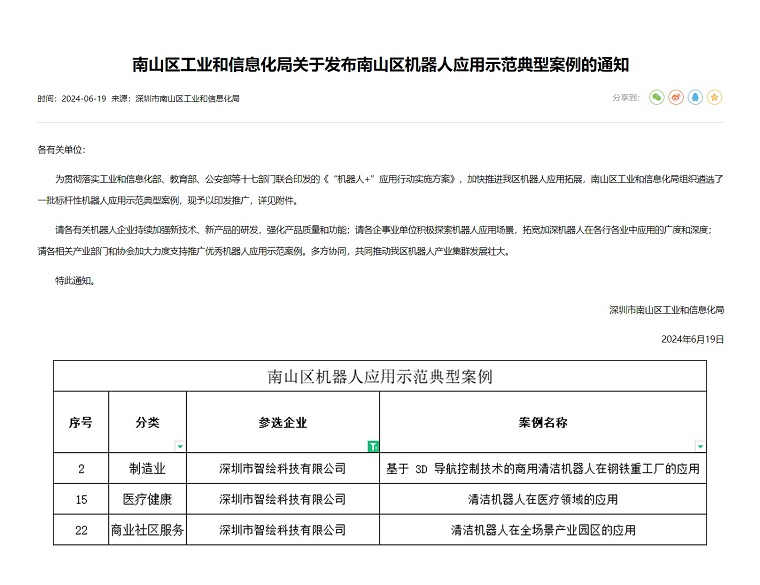
Task: Click the publish date 2024-06-19 text
Action: coord(82,98)
